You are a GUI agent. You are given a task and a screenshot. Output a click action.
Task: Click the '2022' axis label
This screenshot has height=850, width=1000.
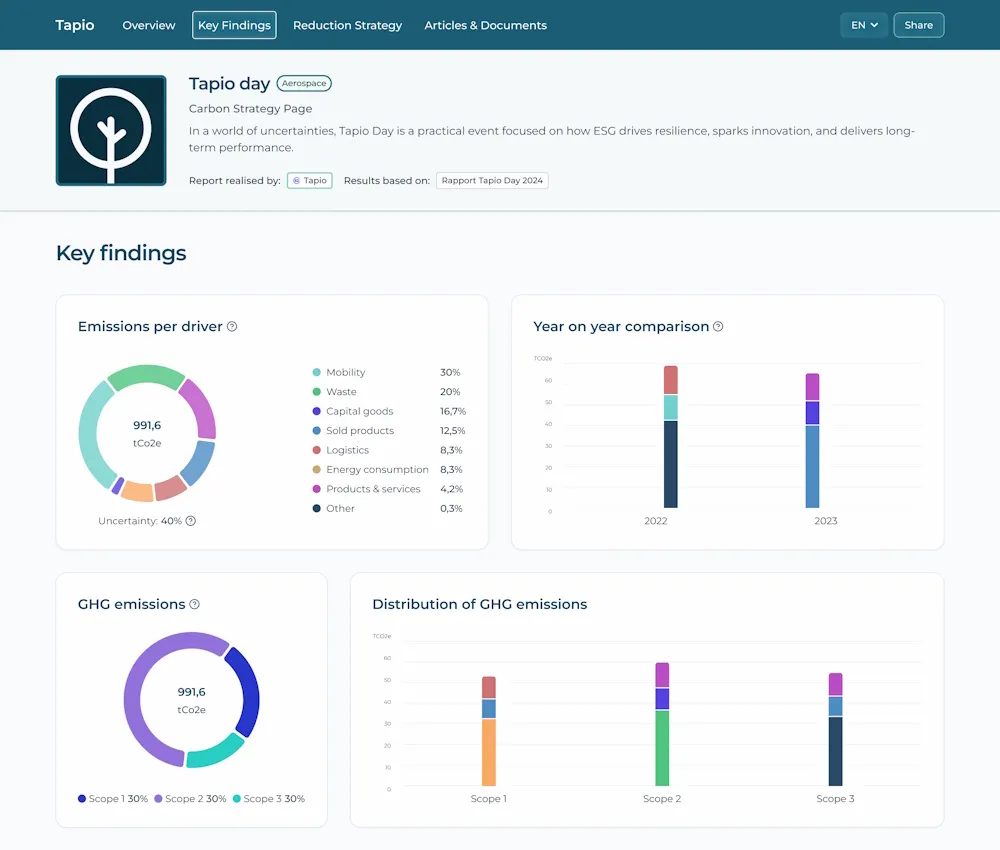(x=656, y=521)
